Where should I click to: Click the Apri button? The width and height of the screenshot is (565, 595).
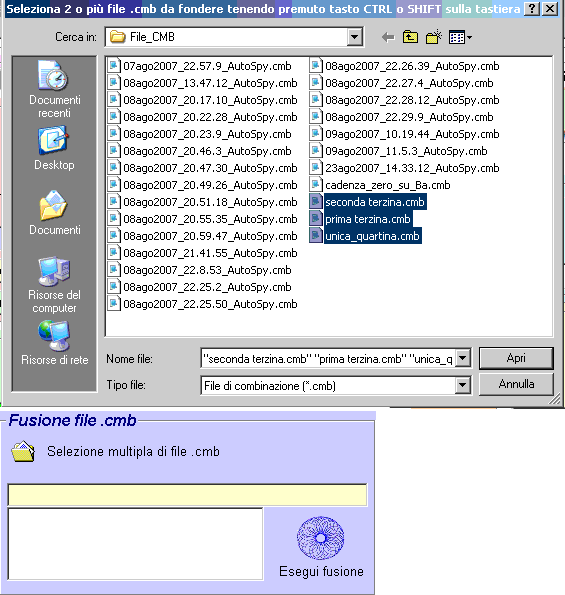(x=516, y=358)
